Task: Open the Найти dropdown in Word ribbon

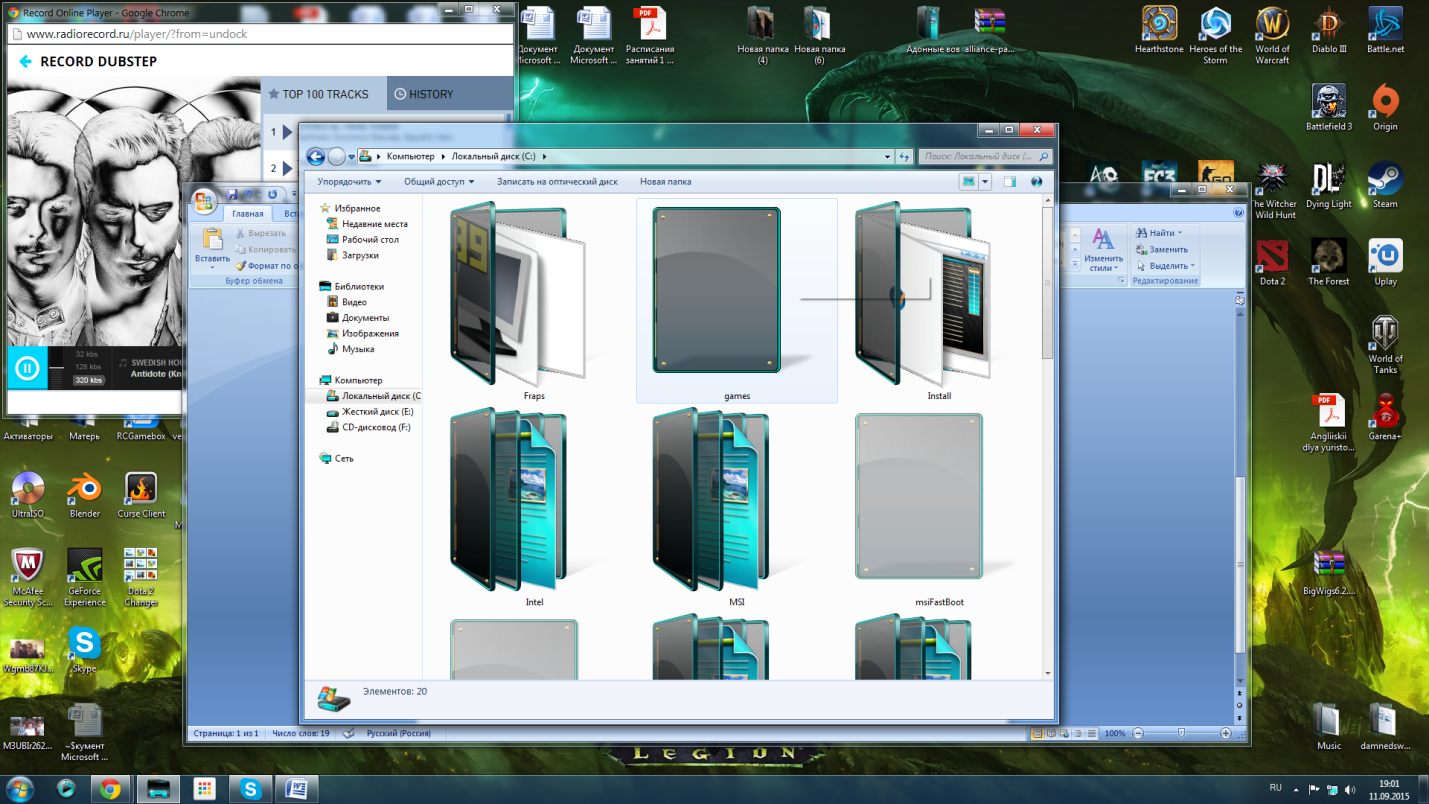Action: click(1160, 233)
